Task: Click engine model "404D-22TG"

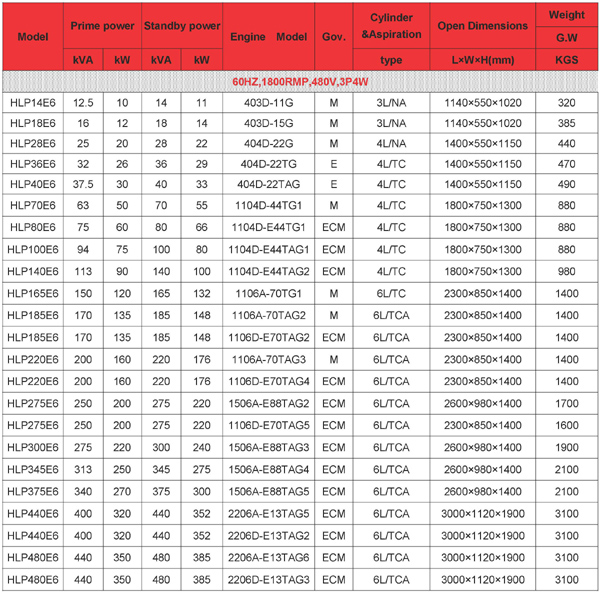Action: 269,164
